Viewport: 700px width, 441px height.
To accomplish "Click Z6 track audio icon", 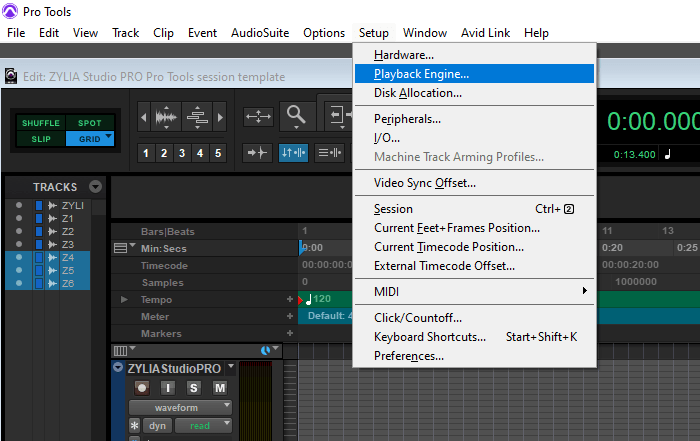I will [x=53, y=283].
